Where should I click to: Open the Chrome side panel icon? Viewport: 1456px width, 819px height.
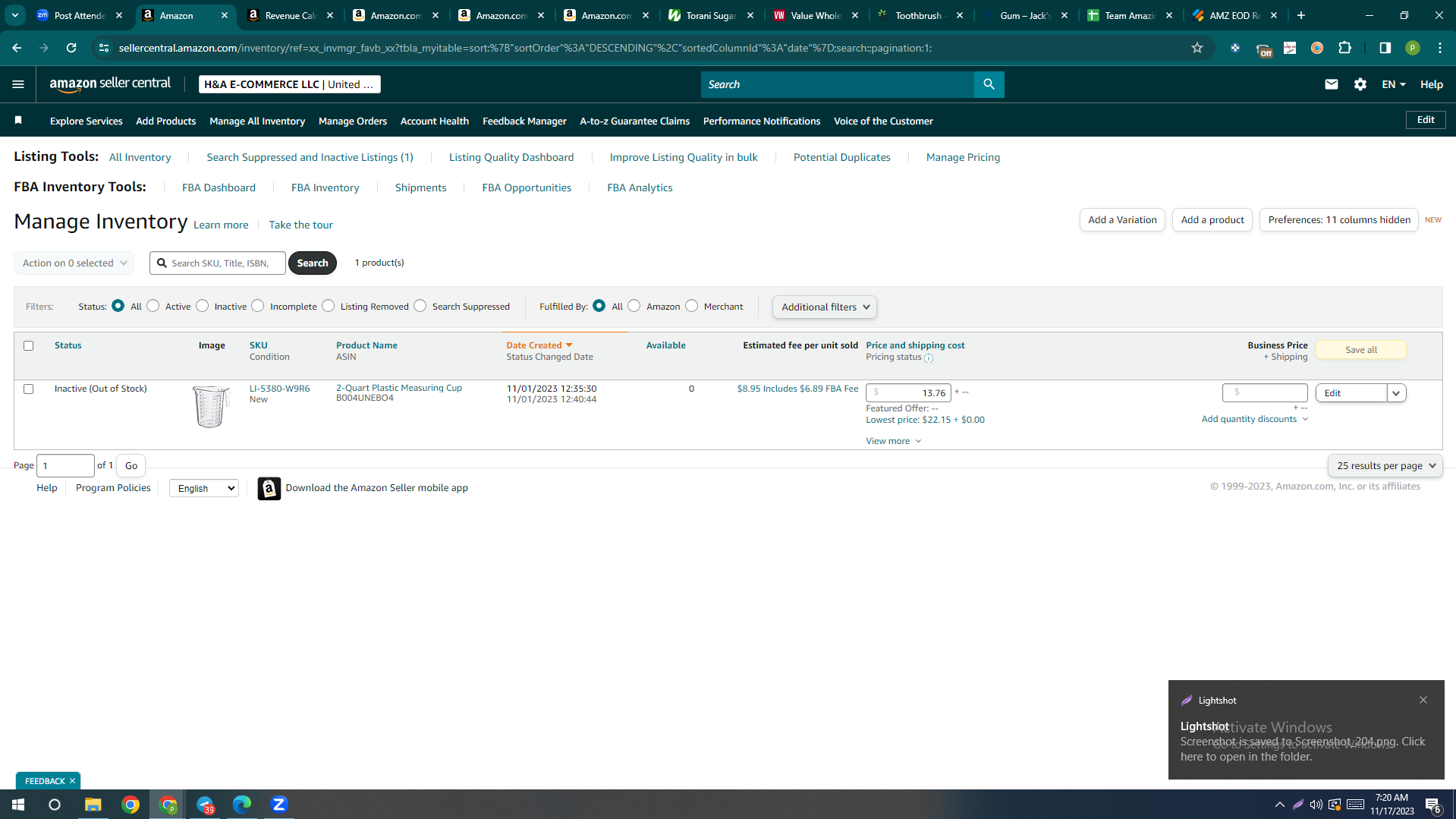point(1385,48)
